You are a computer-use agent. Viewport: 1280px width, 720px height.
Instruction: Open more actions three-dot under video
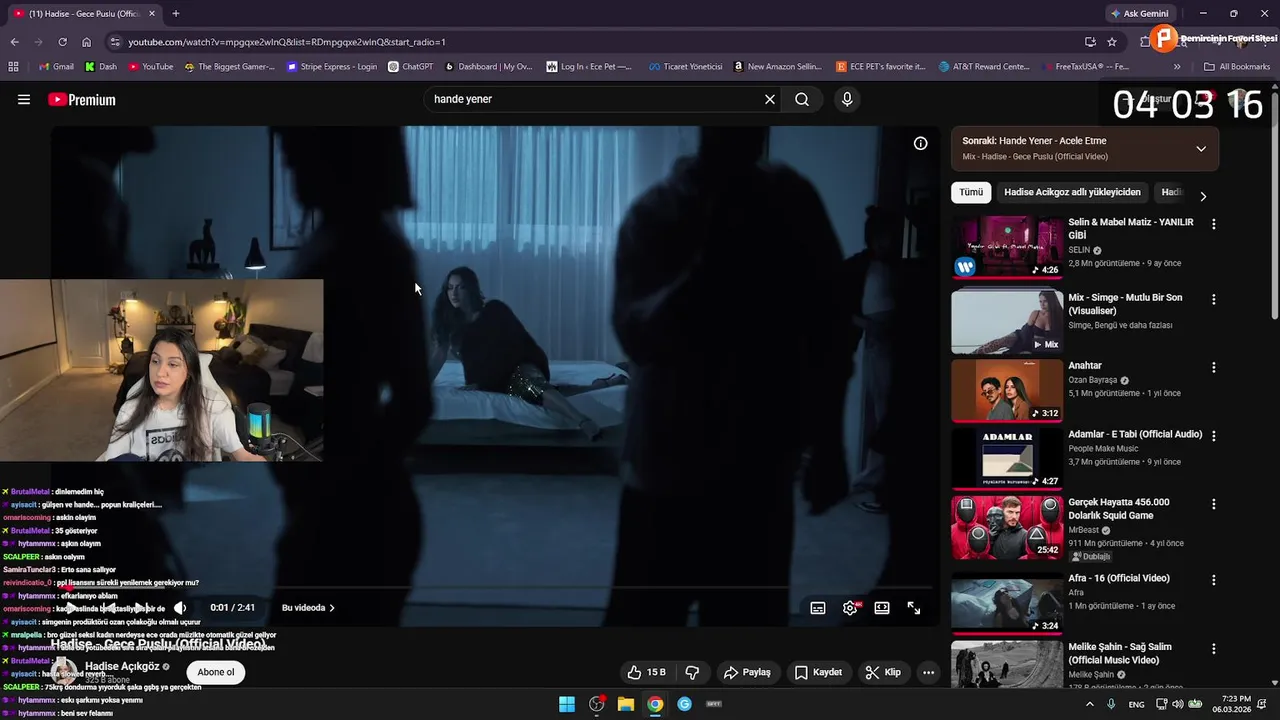[x=928, y=672]
